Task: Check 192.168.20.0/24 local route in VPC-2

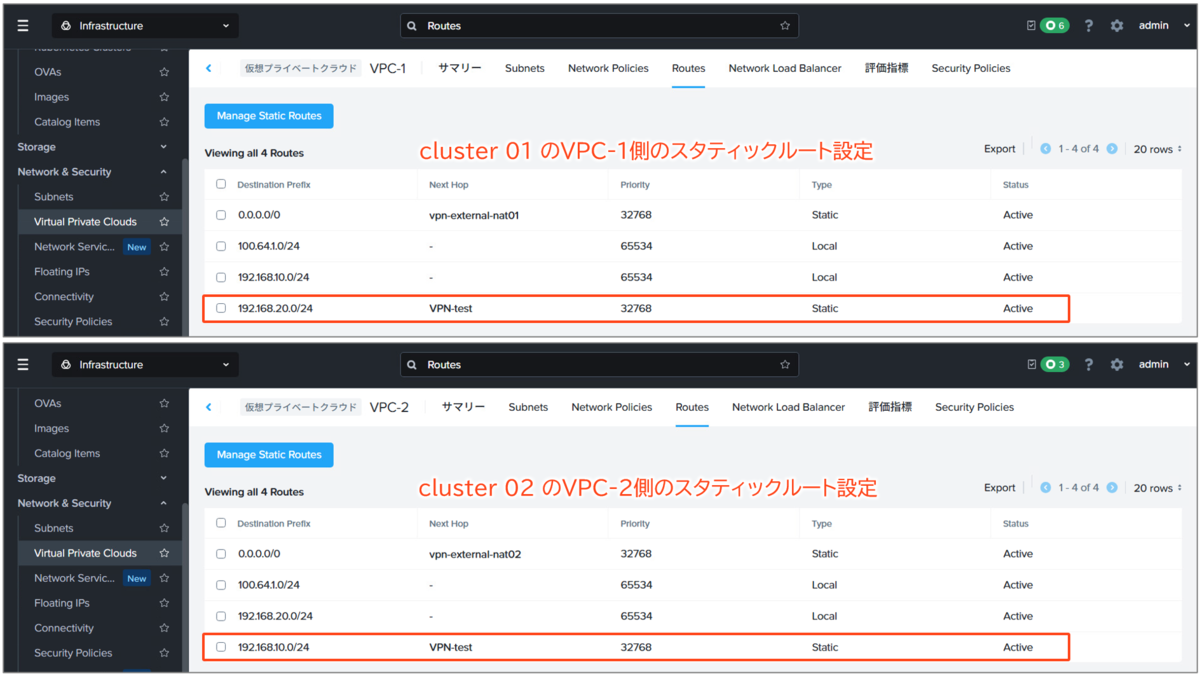Action: coord(221,616)
